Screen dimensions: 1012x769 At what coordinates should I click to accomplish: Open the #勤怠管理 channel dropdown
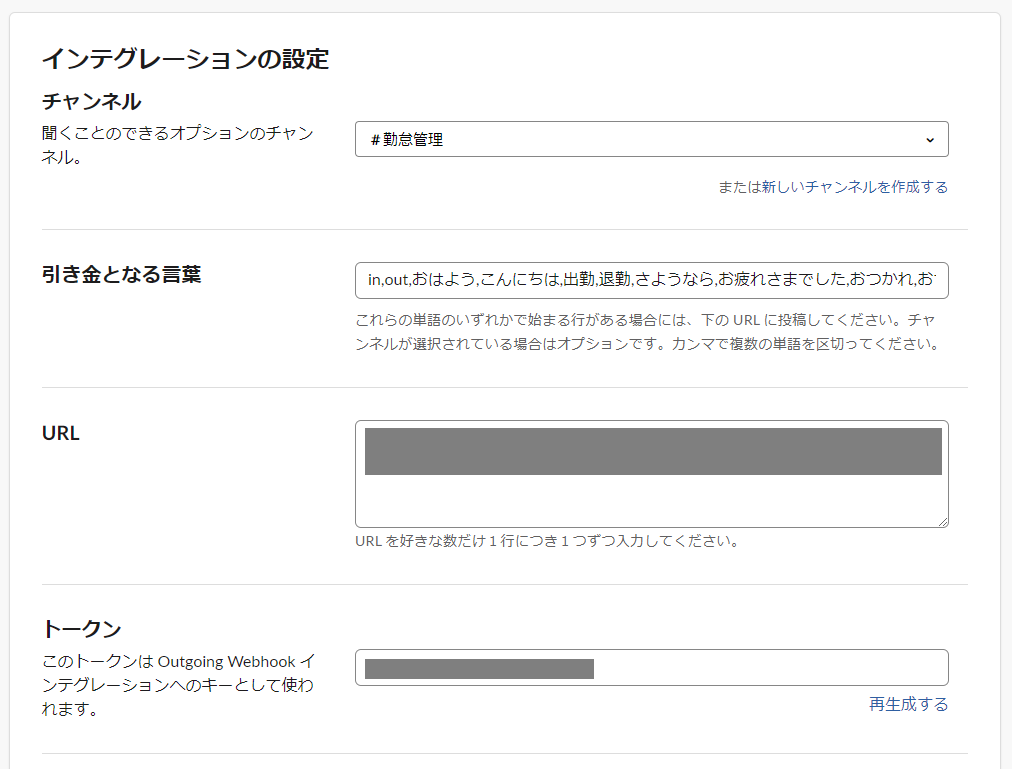point(651,139)
